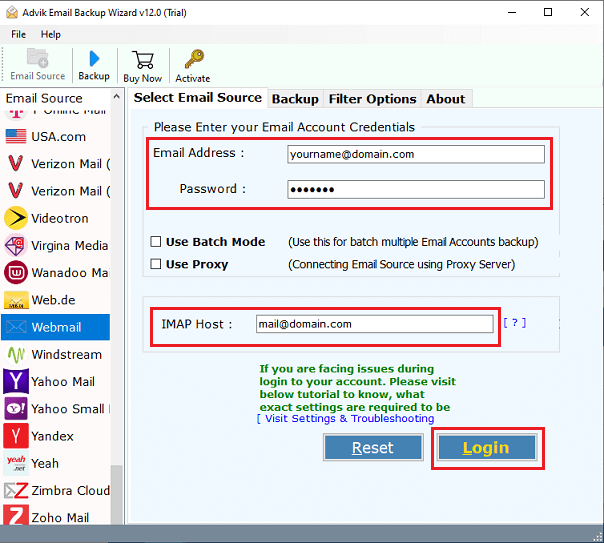This screenshot has height=543, width=604.
Task: Select the second Verizon Mail entry icon
Action: click(15, 190)
